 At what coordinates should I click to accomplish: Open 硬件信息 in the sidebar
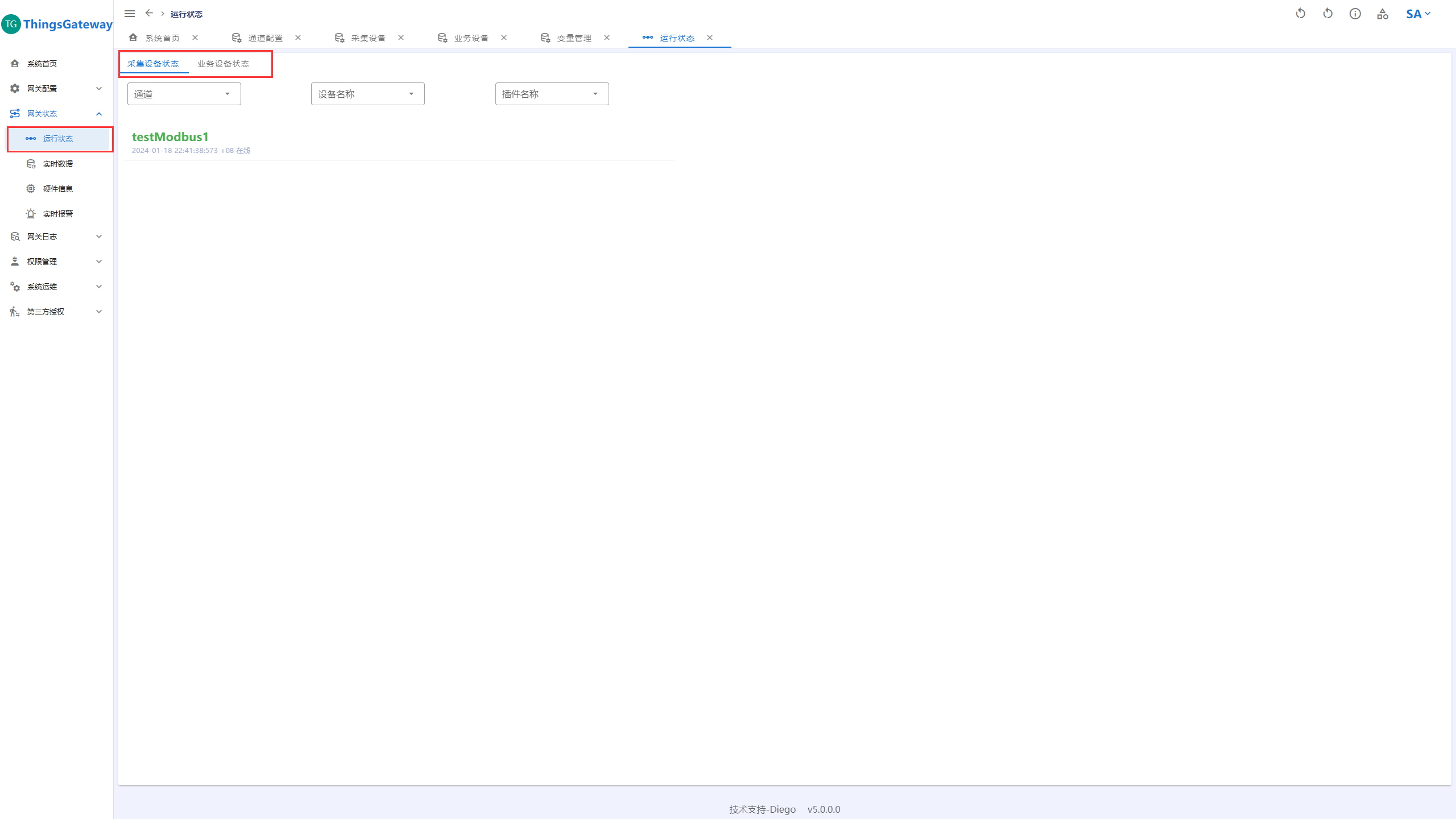(57, 189)
